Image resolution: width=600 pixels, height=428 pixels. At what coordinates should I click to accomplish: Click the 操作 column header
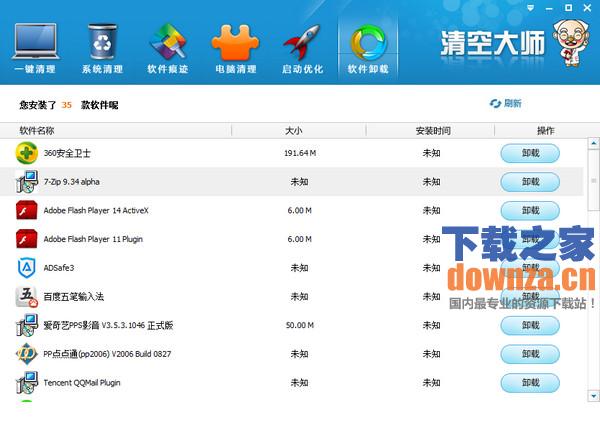[x=546, y=131]
